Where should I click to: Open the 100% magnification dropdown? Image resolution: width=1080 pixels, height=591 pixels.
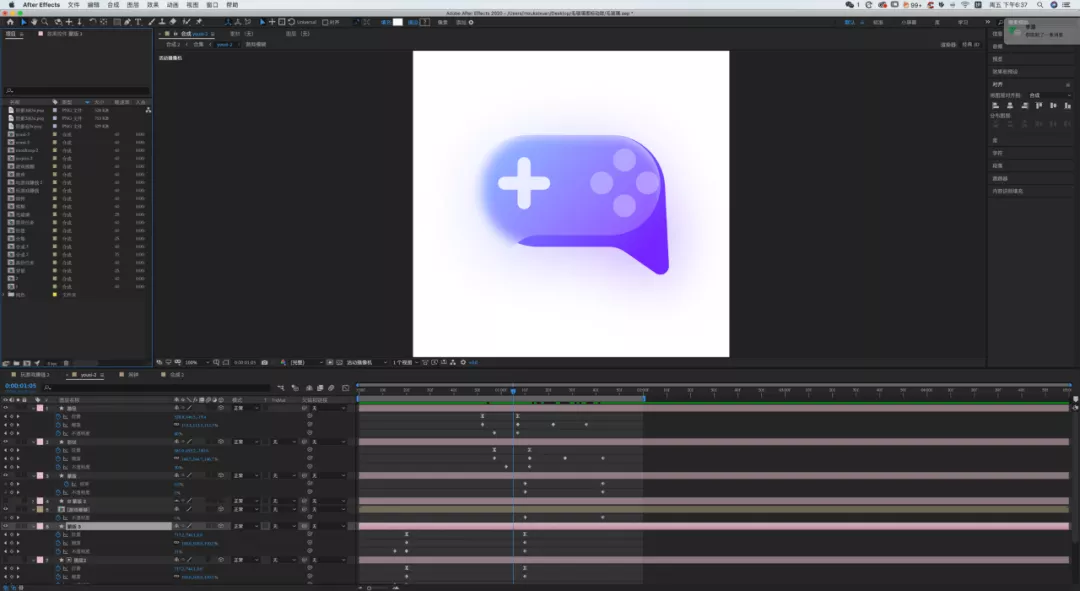coord(193,362)
